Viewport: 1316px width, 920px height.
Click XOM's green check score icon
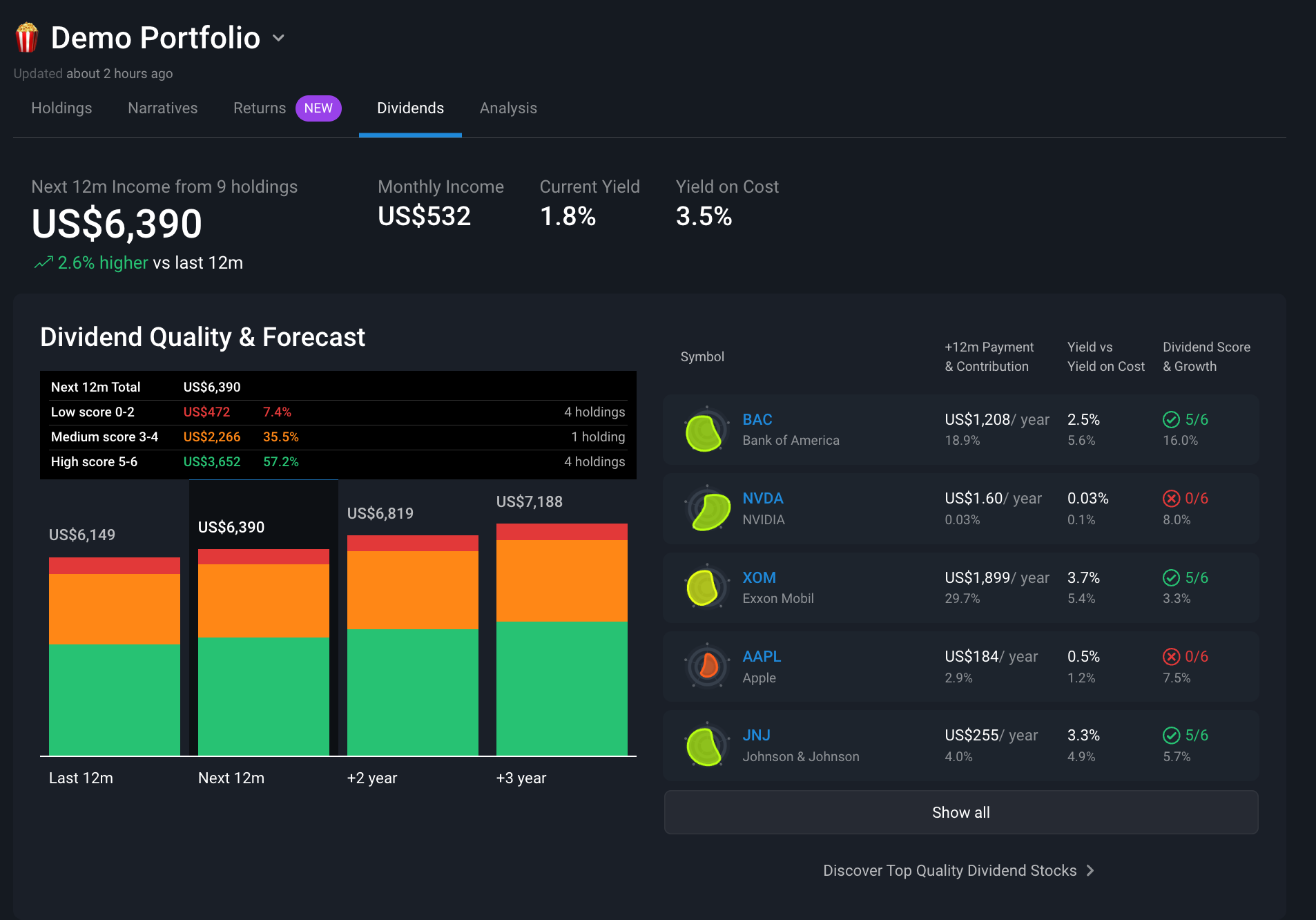(1171, 577)
